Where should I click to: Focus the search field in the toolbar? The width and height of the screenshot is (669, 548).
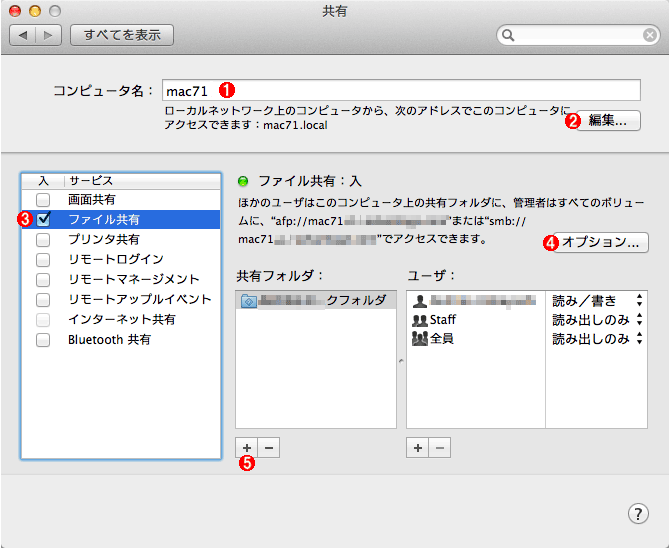(x=578, y=35)
